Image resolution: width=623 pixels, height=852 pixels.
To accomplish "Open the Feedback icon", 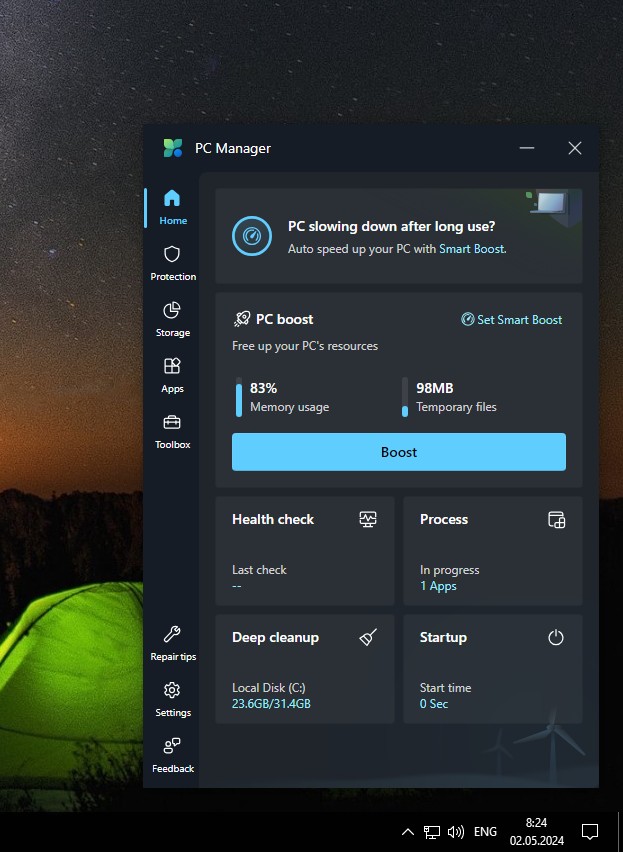I will 172,746.
